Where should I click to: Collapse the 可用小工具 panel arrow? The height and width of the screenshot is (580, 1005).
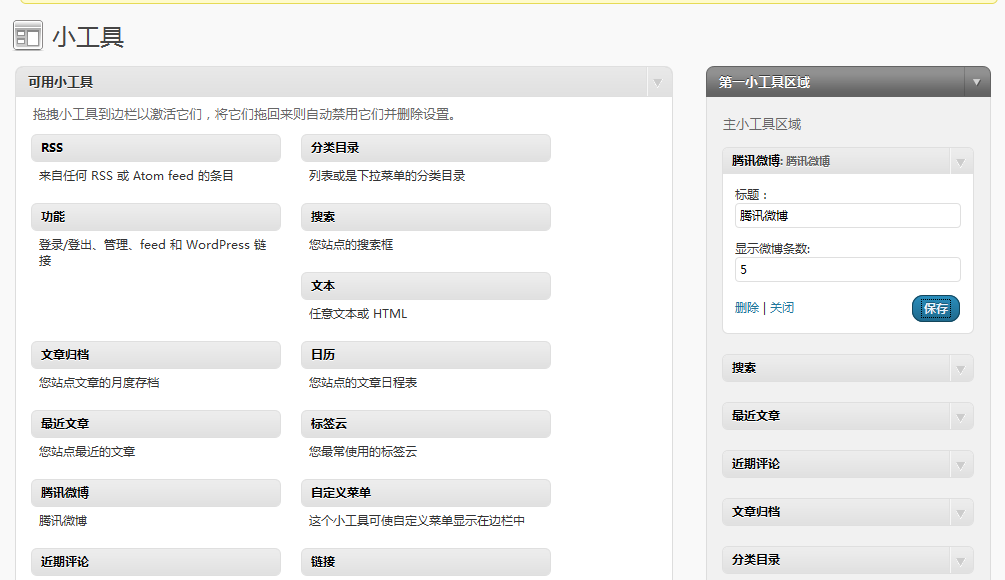657,83
